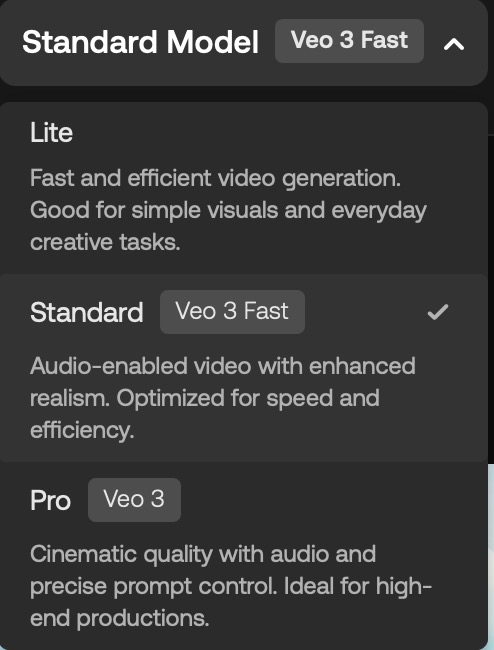Screen dimensions: 494x650
Task: Click the word "efficiency." under Standard
Action: coord(82,430)
